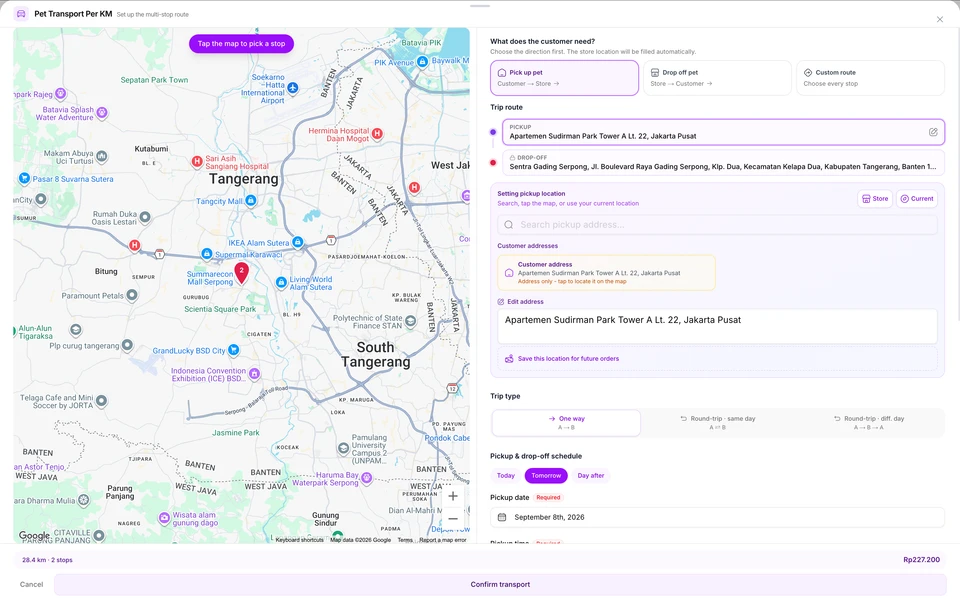Click Sari Asih Sangiang Hospital marker
Image resolution: width=960 pixels, height=602 pixels.
[x=197, y=161]
